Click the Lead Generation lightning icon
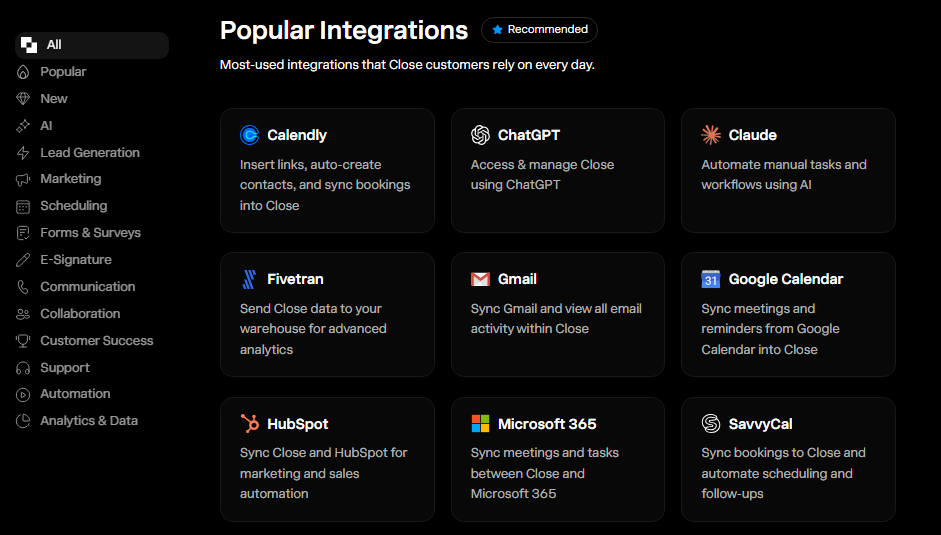The image size is (941, 535). point(23,153)
